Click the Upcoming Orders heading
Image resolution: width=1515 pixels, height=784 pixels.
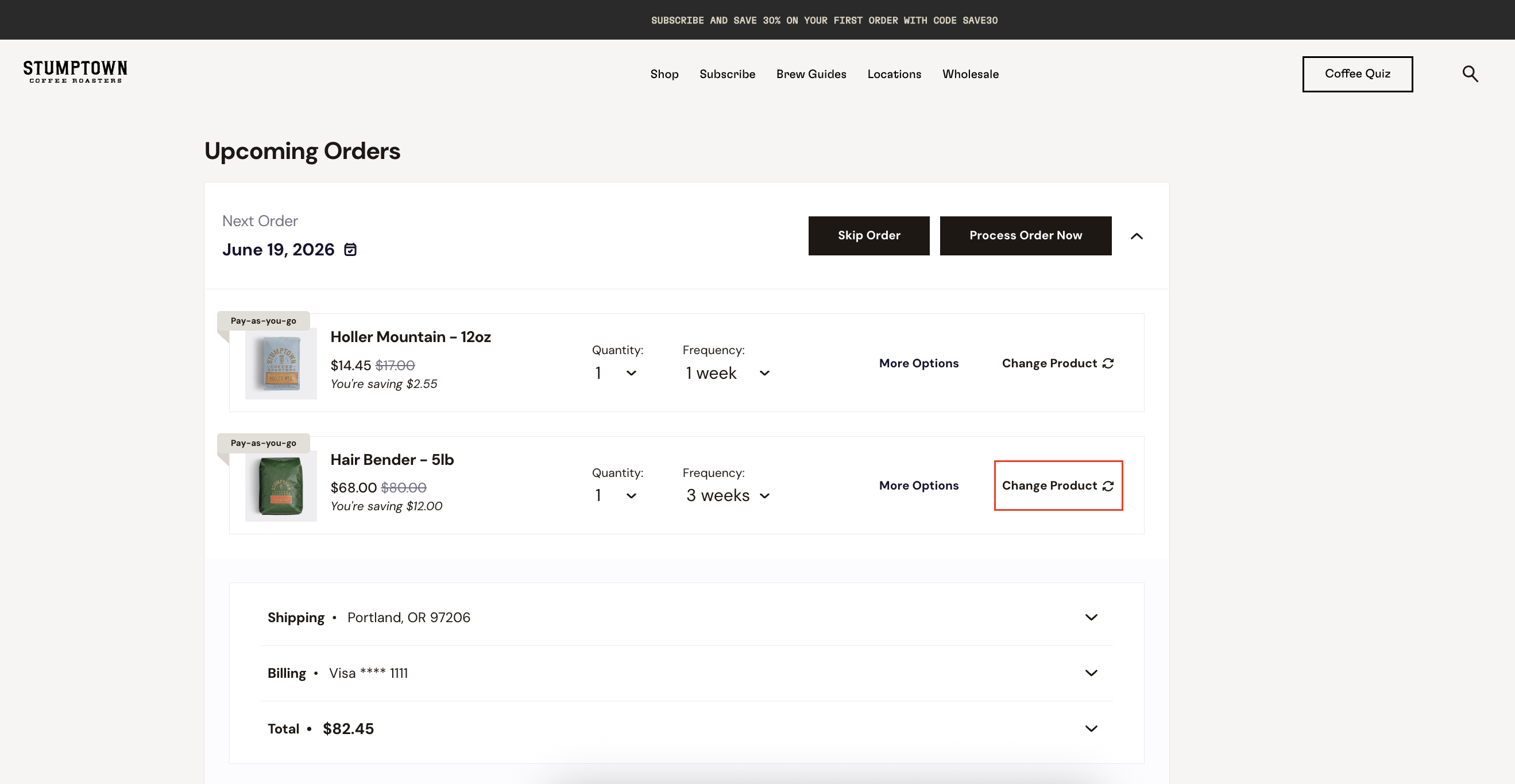tap(302, 151)
